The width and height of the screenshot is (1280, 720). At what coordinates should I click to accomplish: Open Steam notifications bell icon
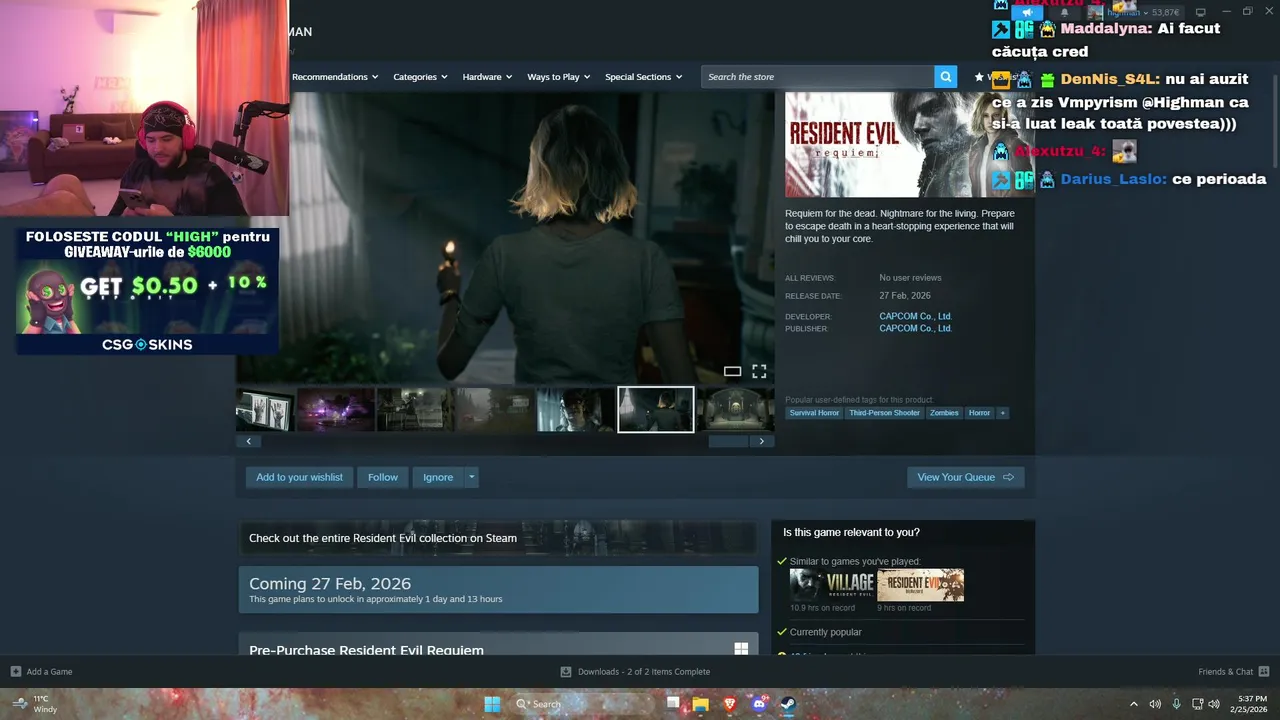click(x=1064, y=12)
